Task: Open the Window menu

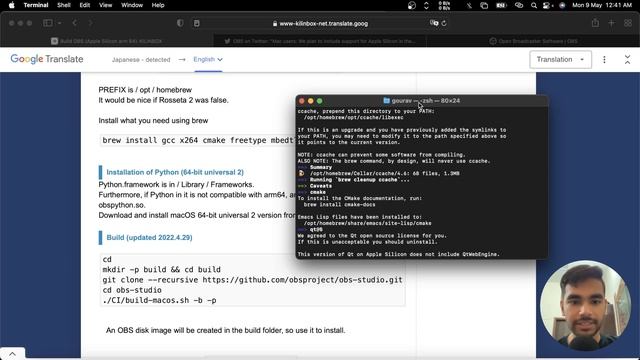Action: coord(132,5)
